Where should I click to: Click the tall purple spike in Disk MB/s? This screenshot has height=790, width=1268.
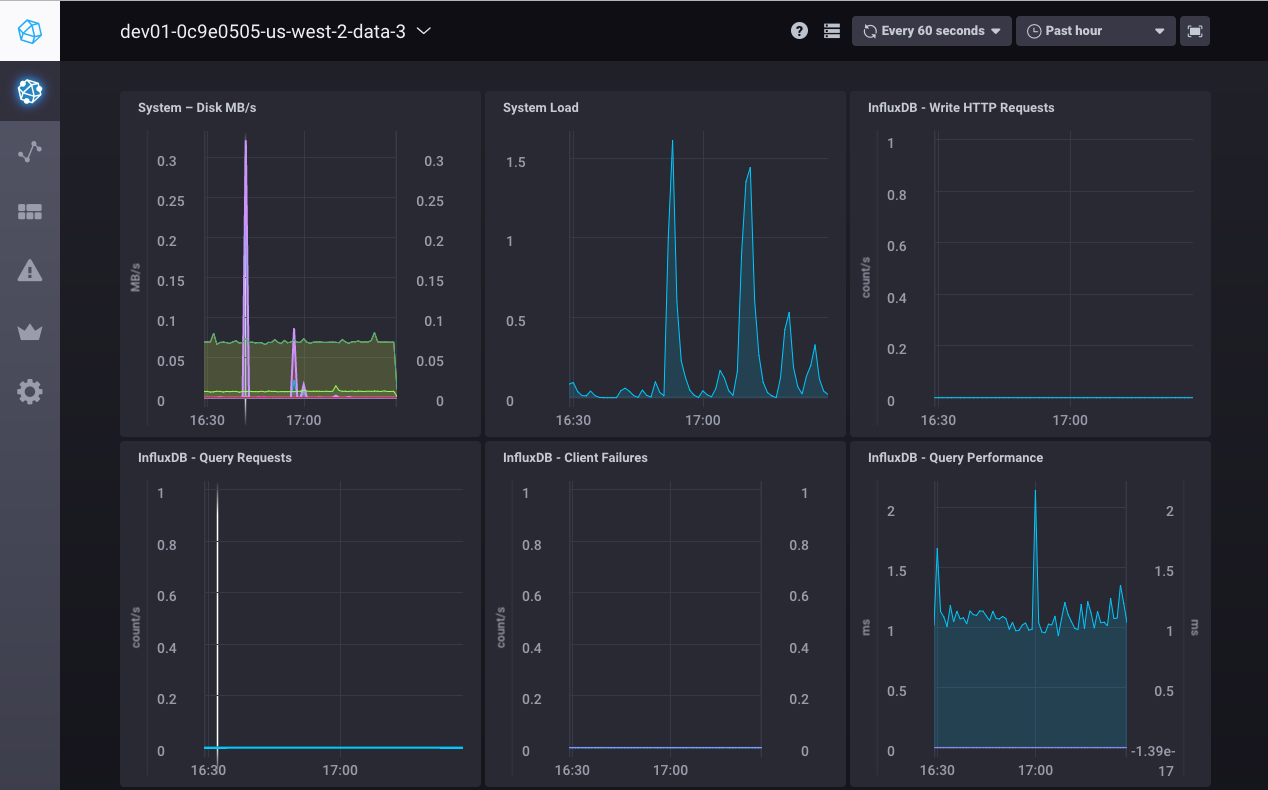click(246, 250)
